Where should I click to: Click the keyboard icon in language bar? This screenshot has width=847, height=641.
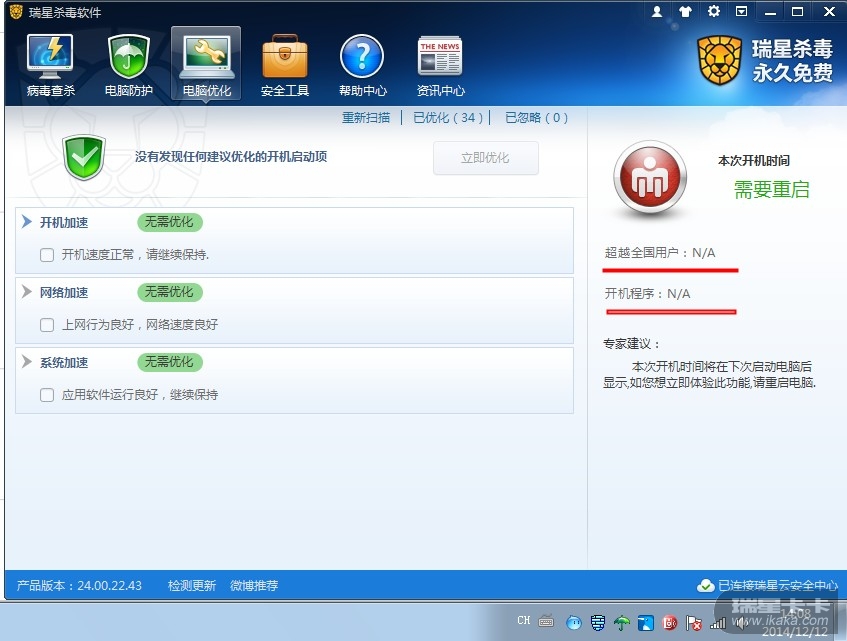click(x=546, y=622)
